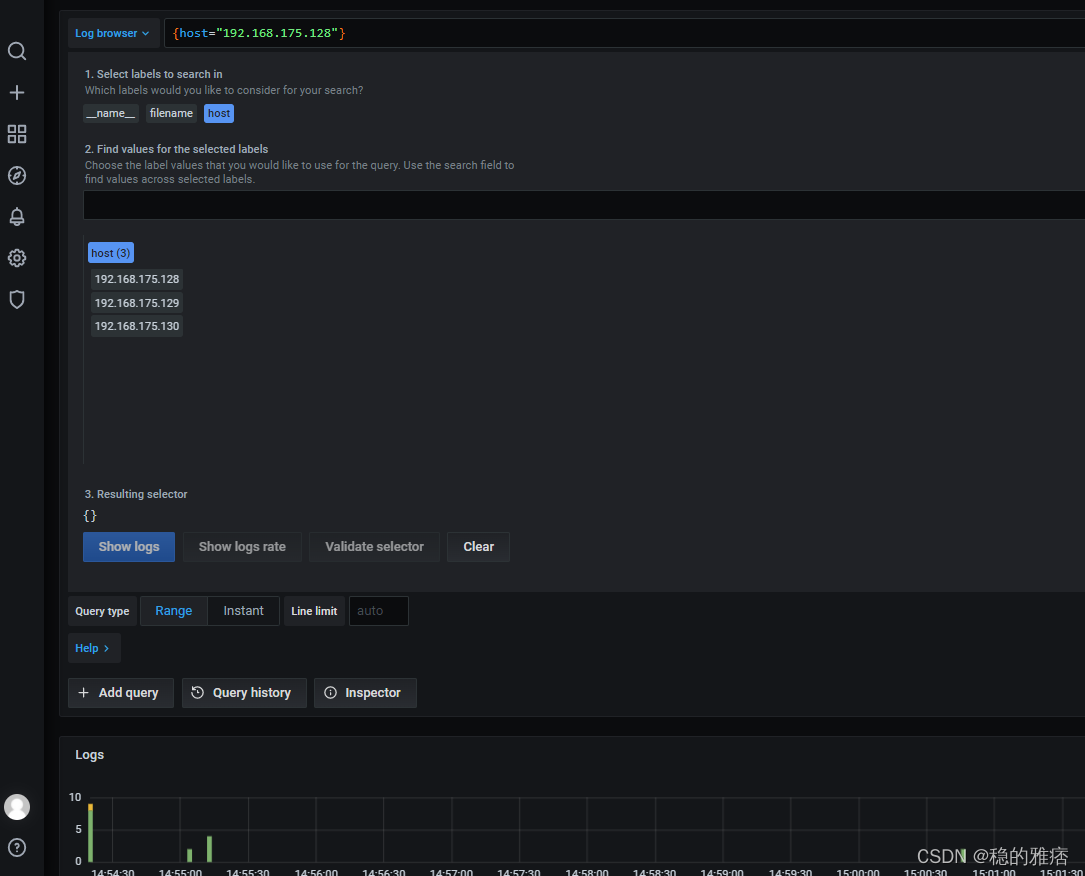Click the Logs panel title
The height and width of the screenshot is (876, 1085).
(89, 755)
